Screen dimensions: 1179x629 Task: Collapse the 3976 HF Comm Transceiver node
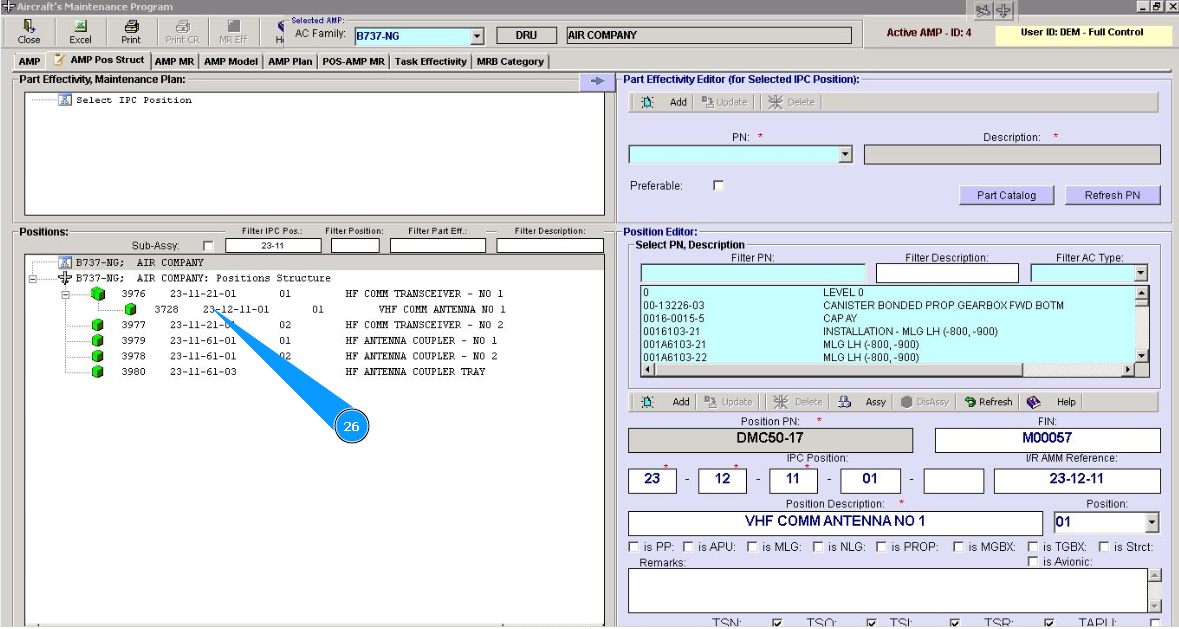[x=66, y=294]
